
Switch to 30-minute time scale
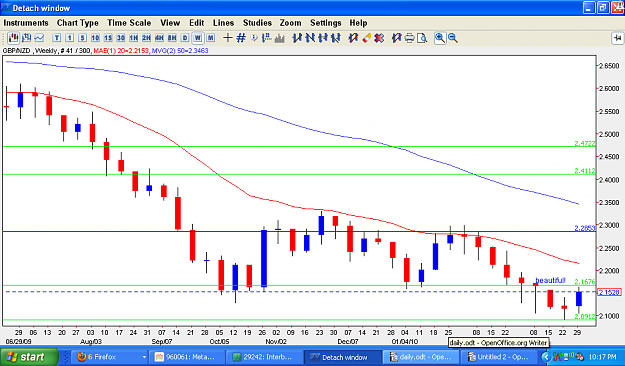pyautogui.click(x=121, y=38)
